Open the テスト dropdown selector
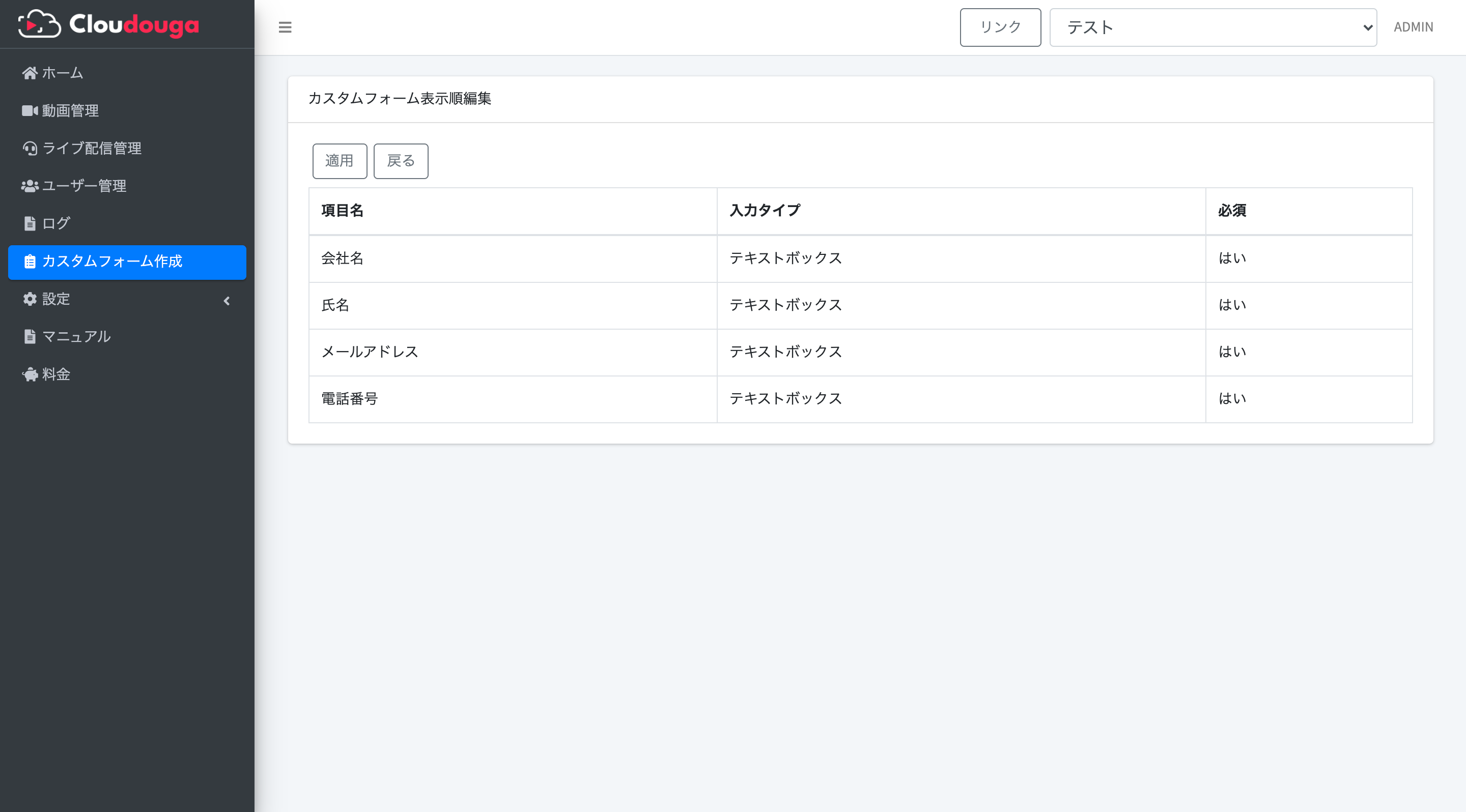The width and height of the screenshot is (1466, 812). pos(1213,27)
